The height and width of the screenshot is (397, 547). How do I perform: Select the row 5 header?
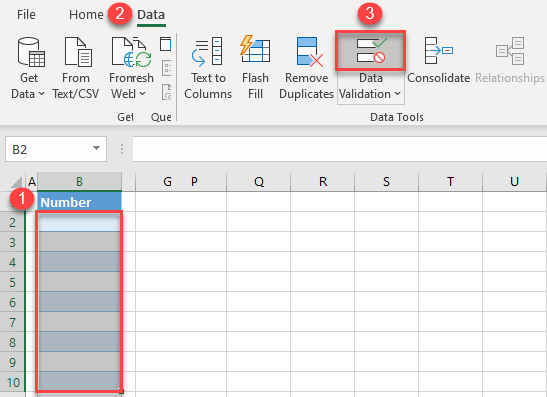point(13,282)
